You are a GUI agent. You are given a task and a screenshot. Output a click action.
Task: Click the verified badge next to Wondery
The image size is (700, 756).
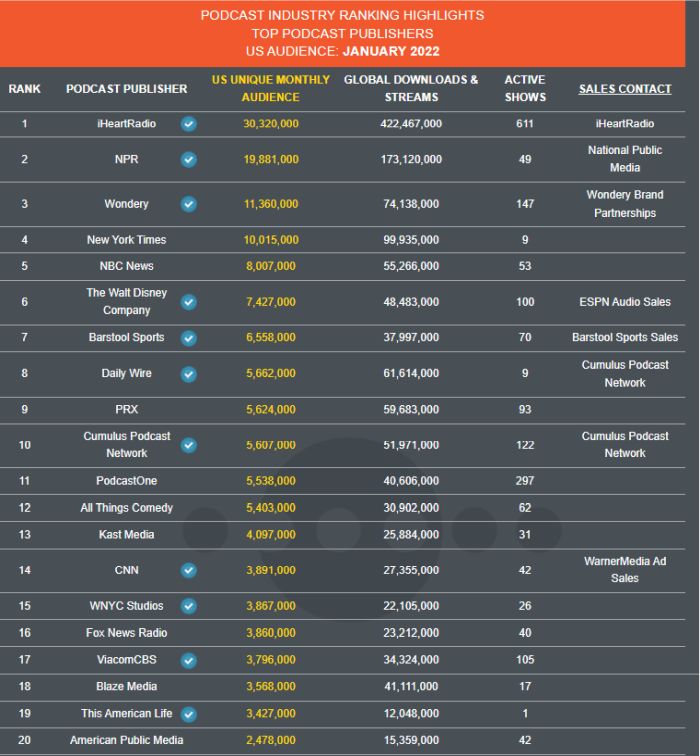point(188,204)
